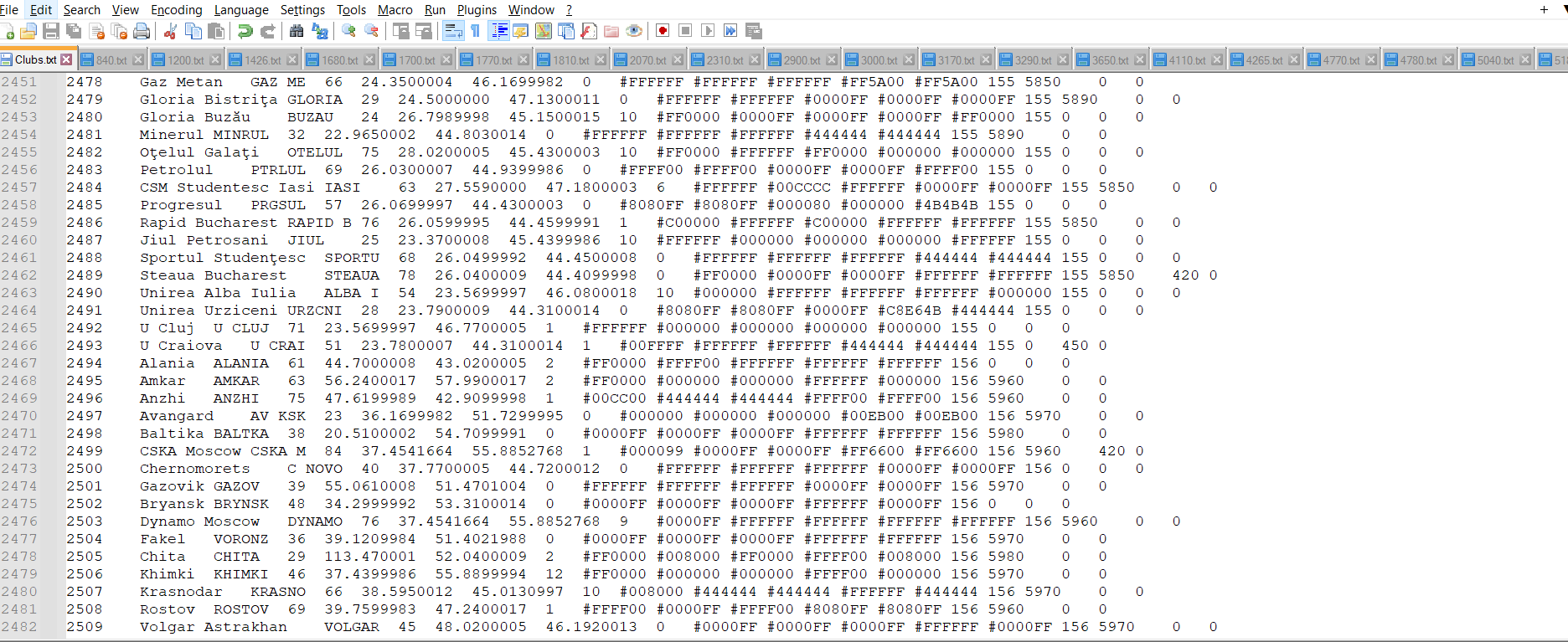Open the Encoding menu
The height and width of the screenshot is (642, 1568).
177,10
